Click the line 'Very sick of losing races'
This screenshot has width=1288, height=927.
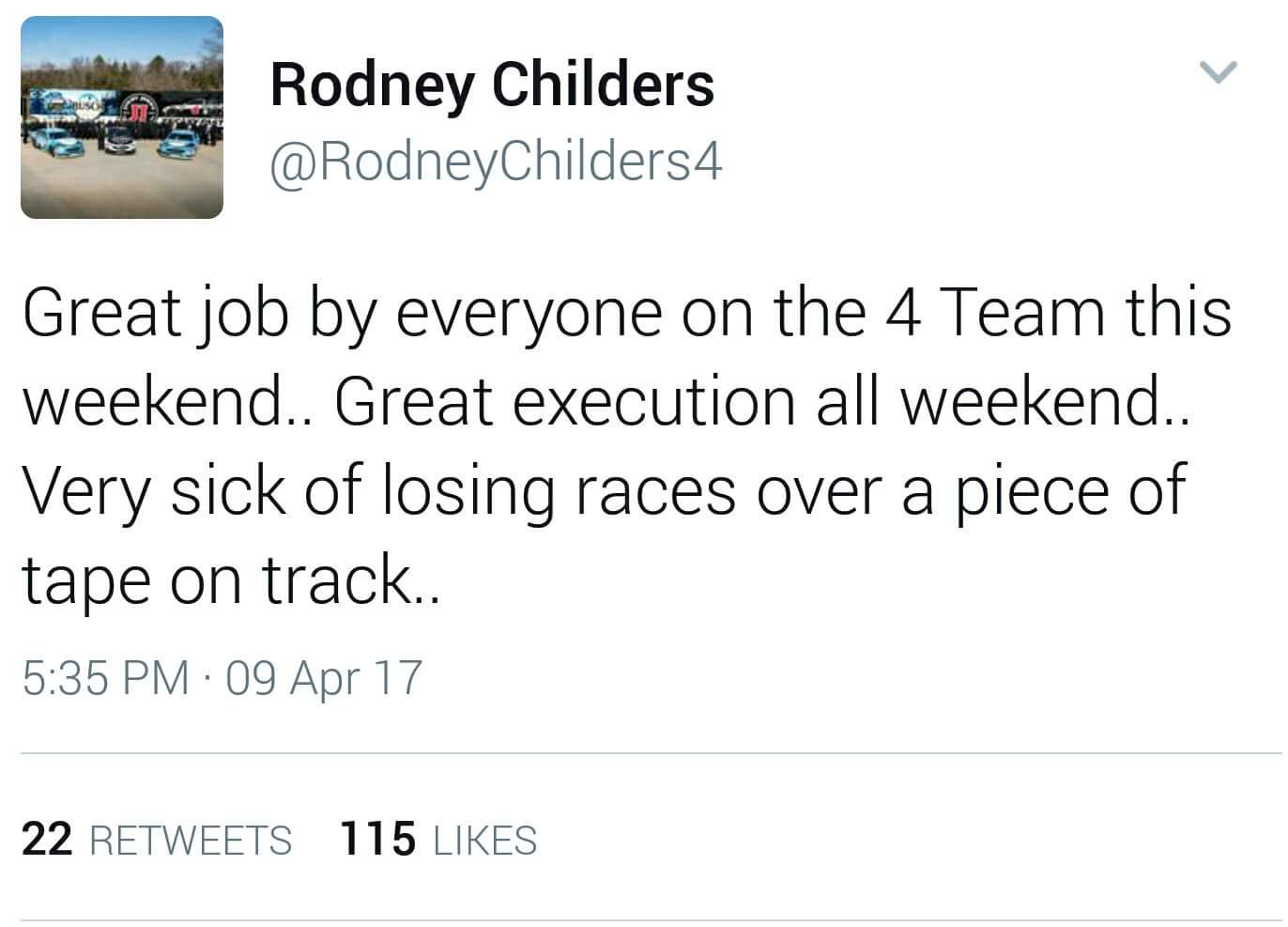(376, 490)
